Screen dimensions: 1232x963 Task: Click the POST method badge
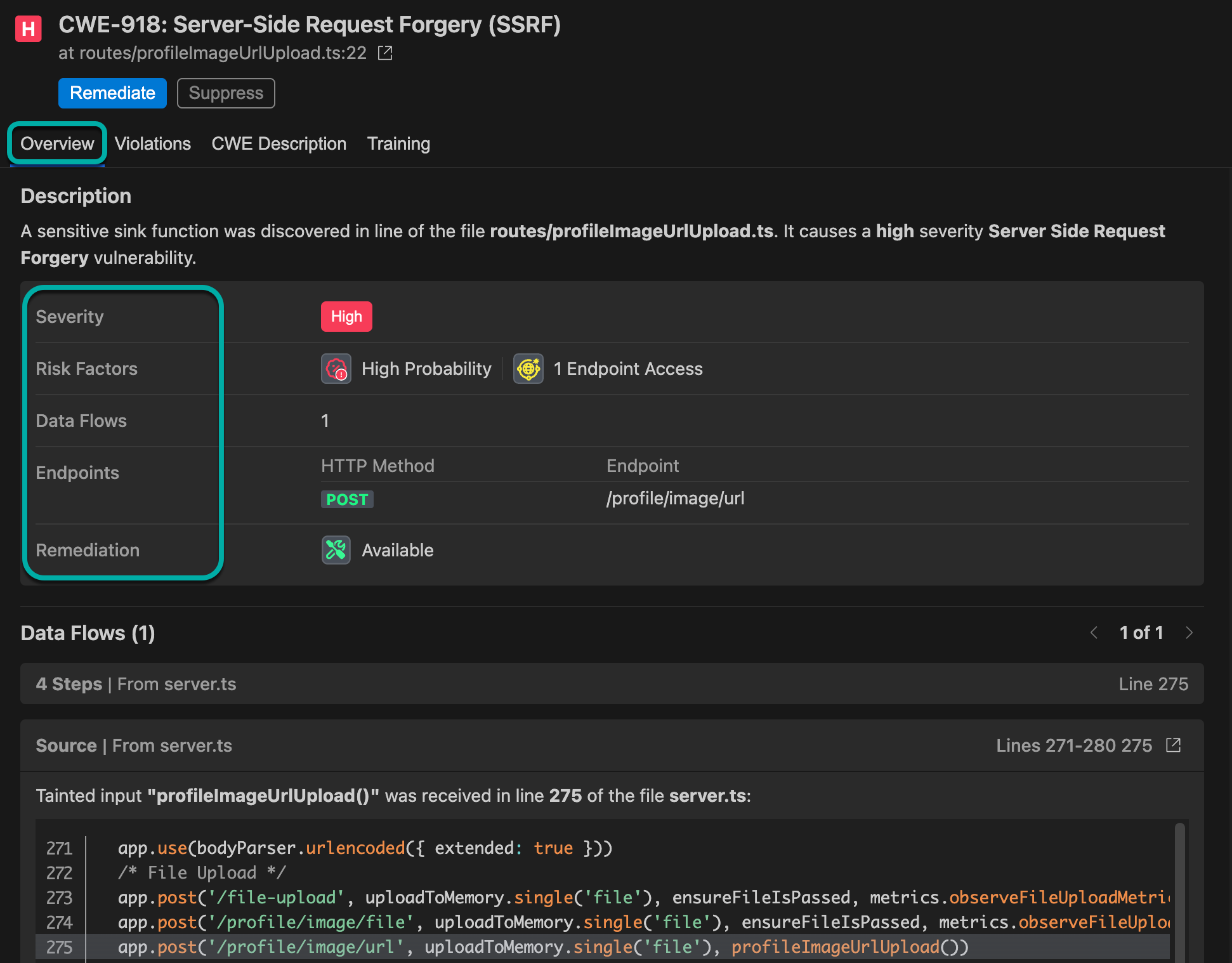[347, 499]
